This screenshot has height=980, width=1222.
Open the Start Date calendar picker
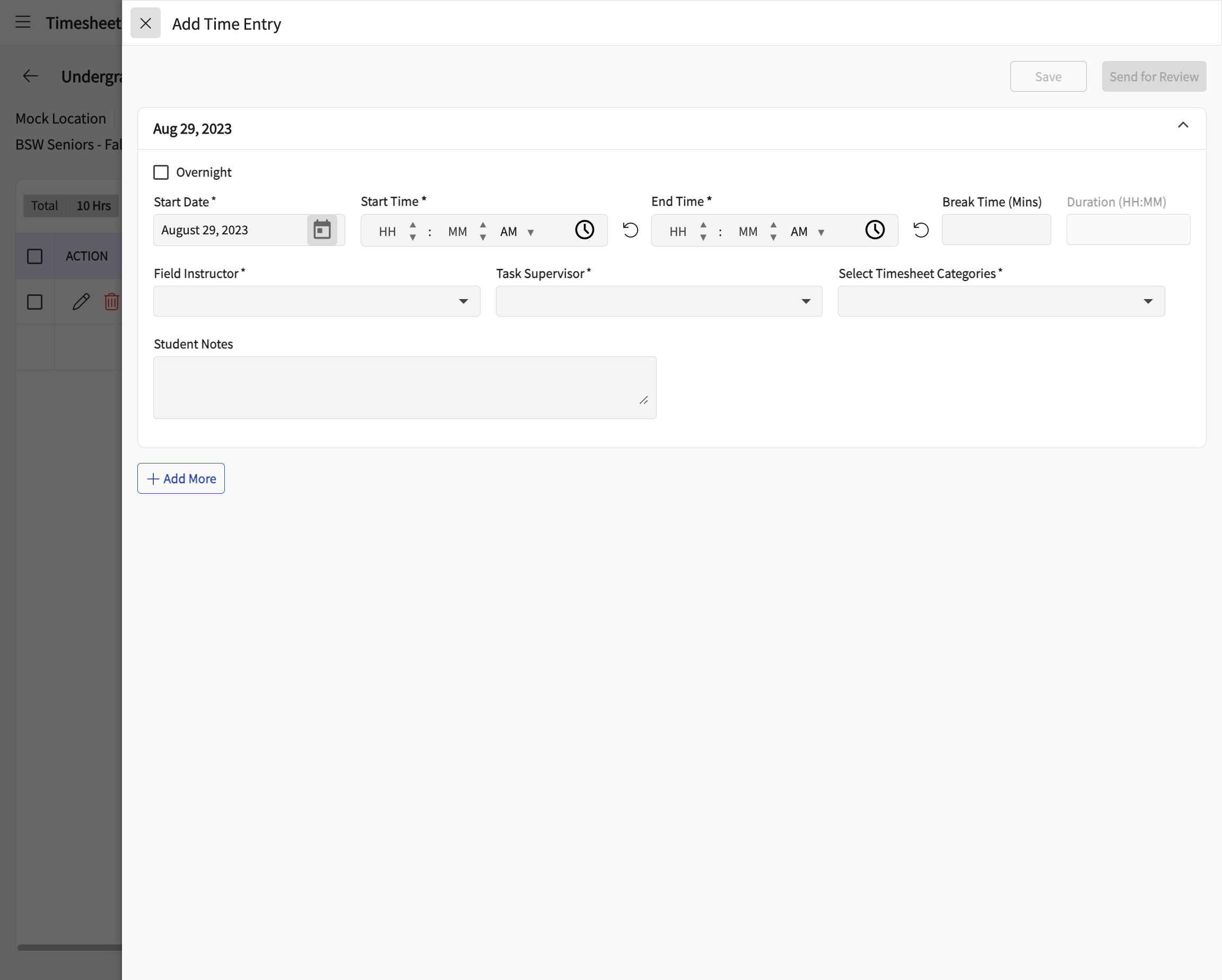point(322,230)
